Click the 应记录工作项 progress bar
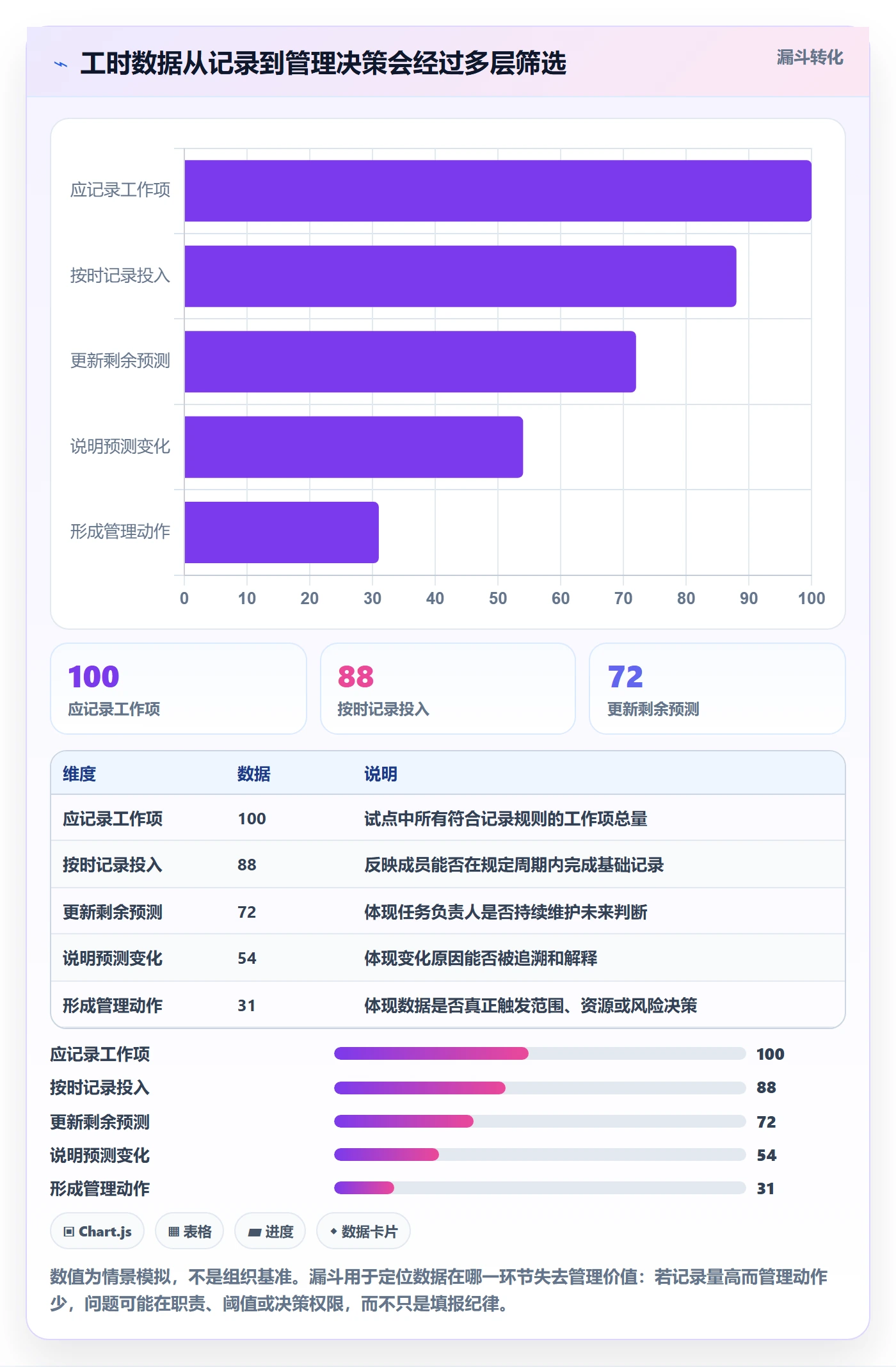 tap(540, 1053)
